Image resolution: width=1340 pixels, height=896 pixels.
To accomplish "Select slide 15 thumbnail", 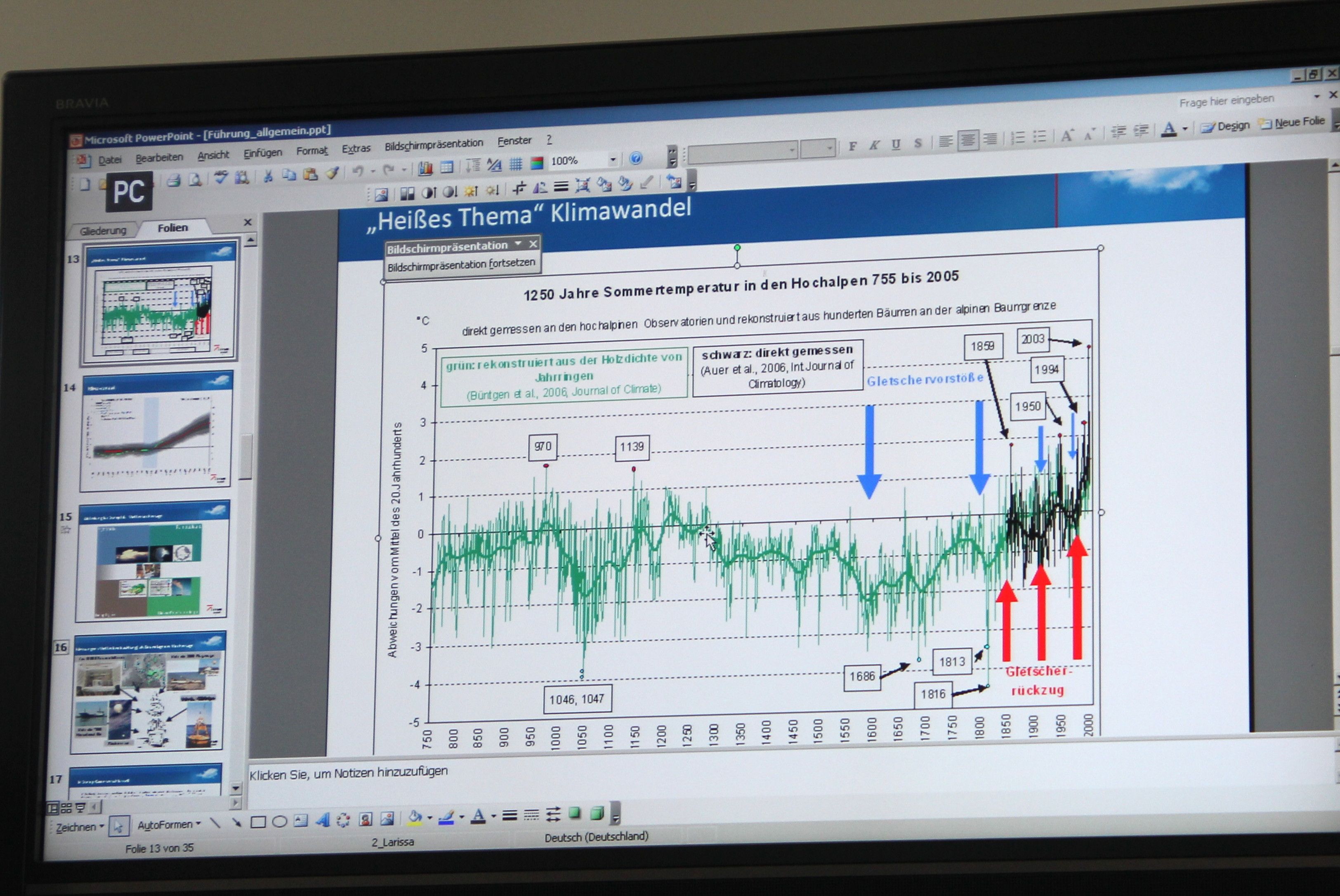I will click(153, 561).
